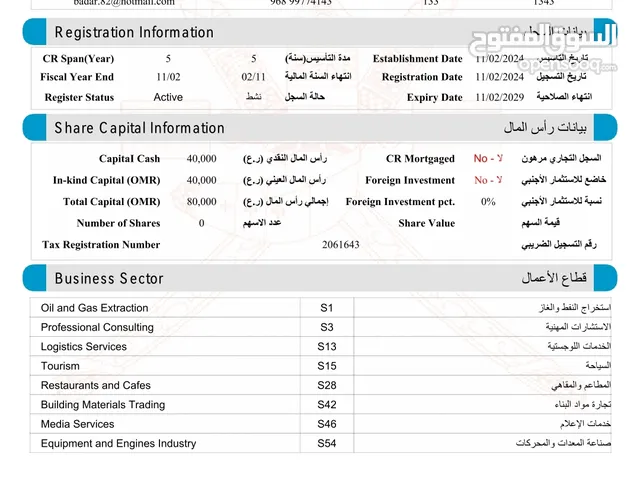Viewport: 640px width, 480px height.
Task: Select the Number of Shares value 0
Action: point(202,223)
